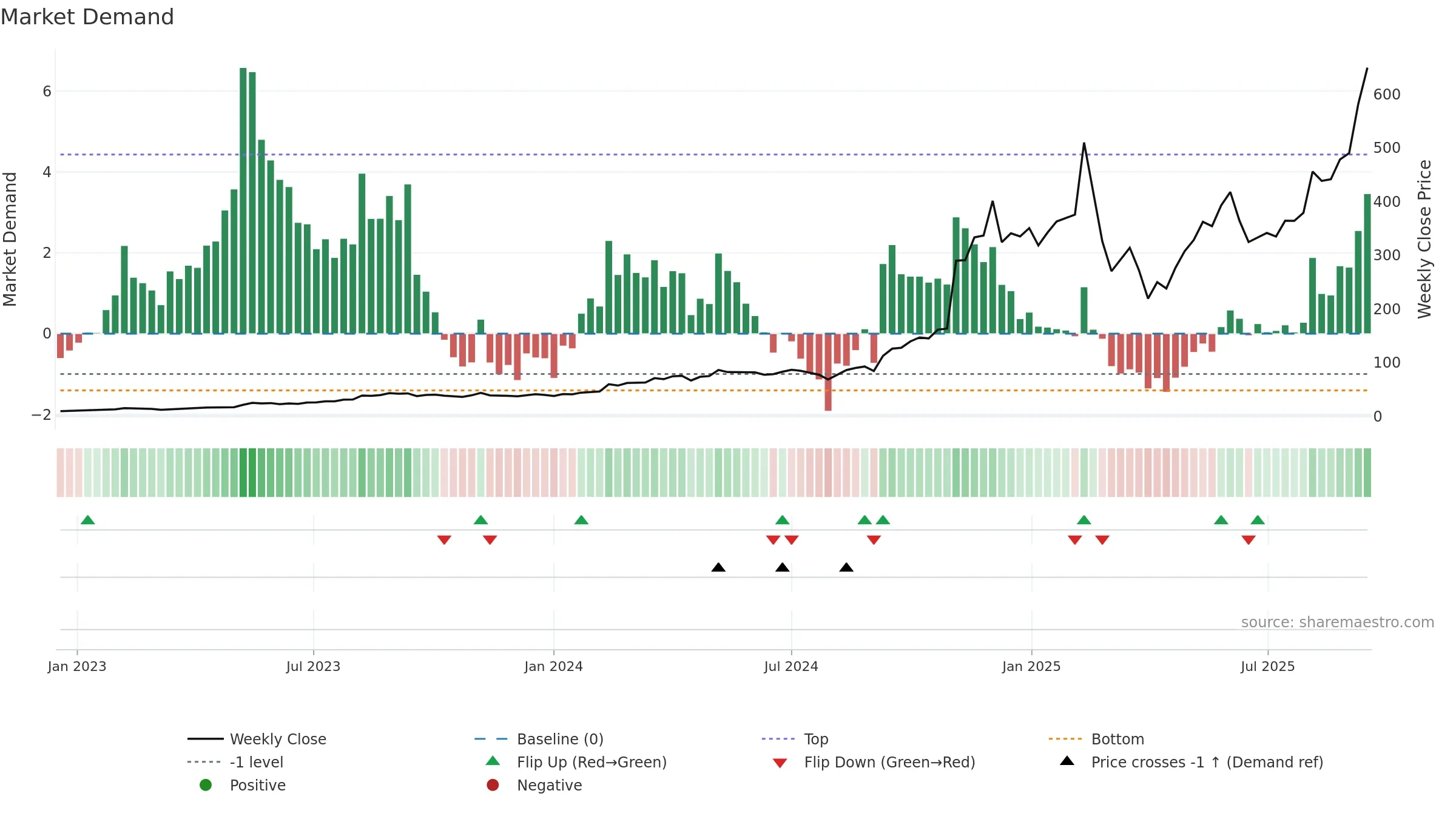Open the source: sharemaestro.com text

pos(1338,622)
